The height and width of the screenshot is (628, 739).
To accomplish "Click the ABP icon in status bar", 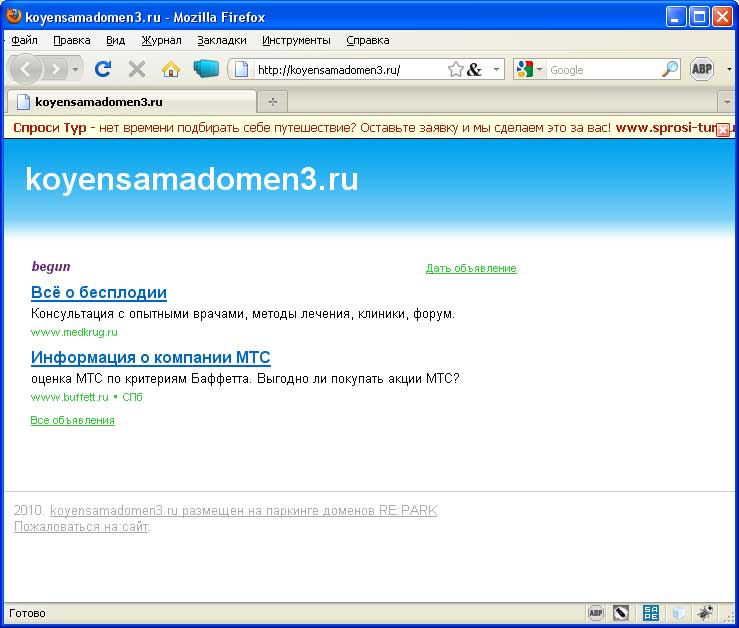I will click(596, 613).
